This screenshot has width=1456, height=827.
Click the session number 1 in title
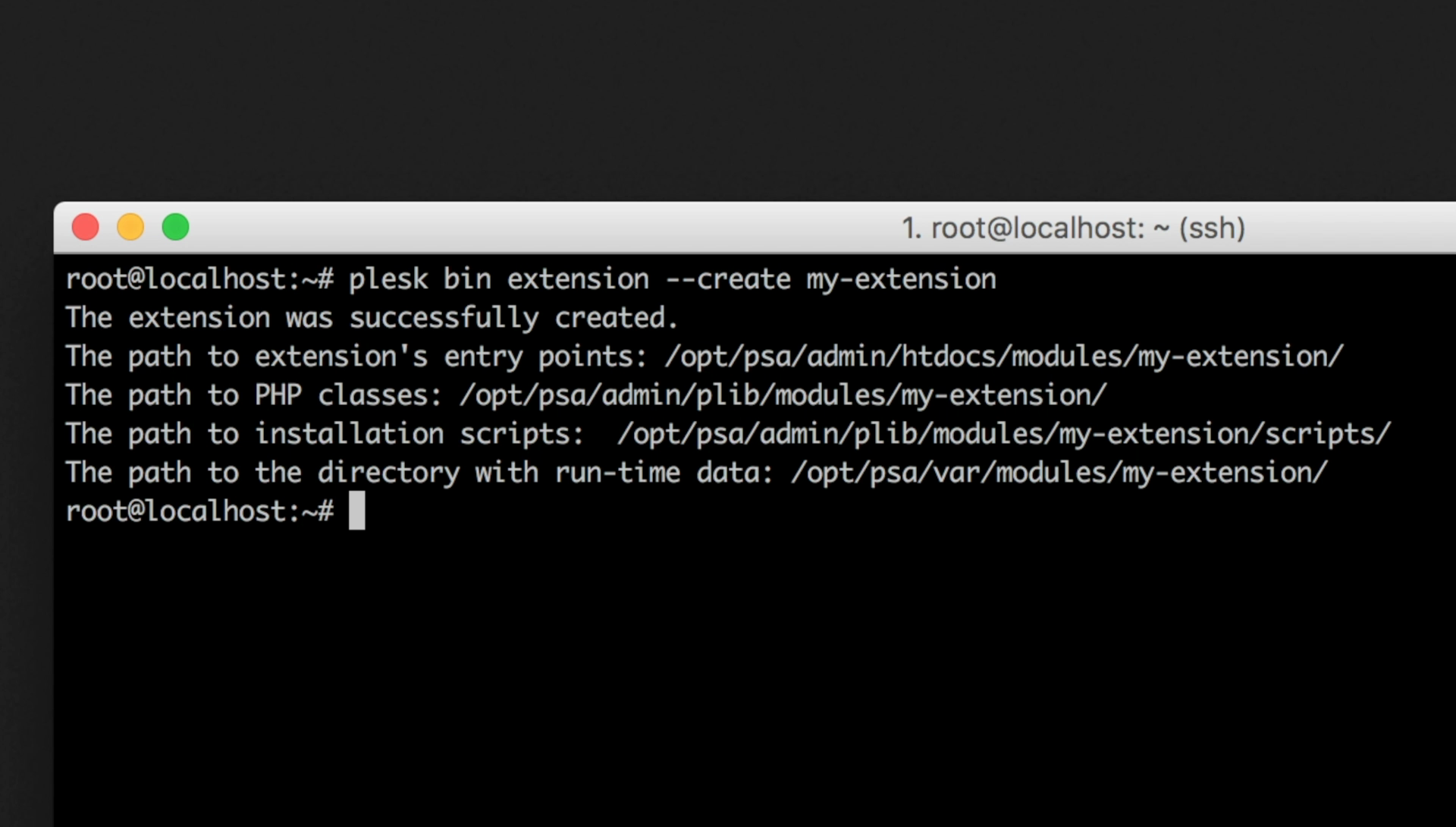(x=913, y=228)
